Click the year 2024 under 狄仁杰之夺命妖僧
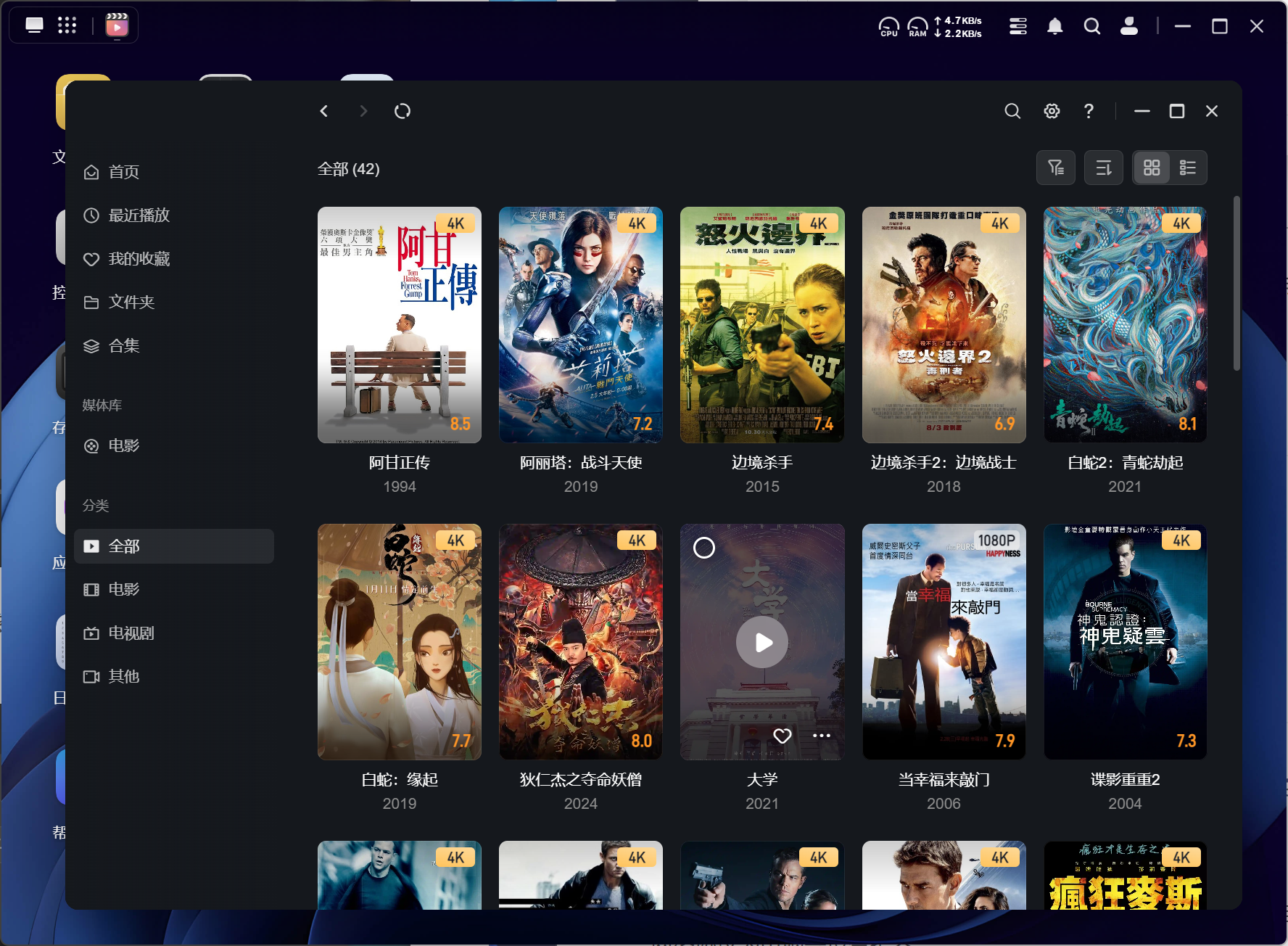The width and height of the screenshot is (1288, 946). point(581,804)
